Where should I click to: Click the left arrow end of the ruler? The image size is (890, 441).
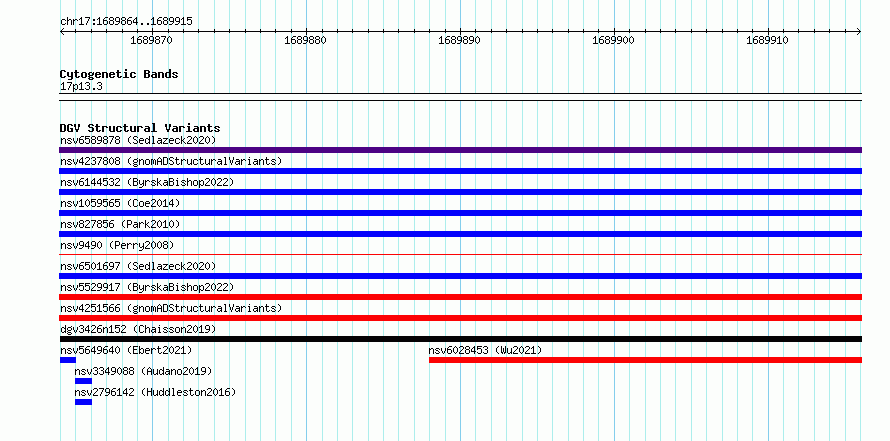(x=62, y=32)
